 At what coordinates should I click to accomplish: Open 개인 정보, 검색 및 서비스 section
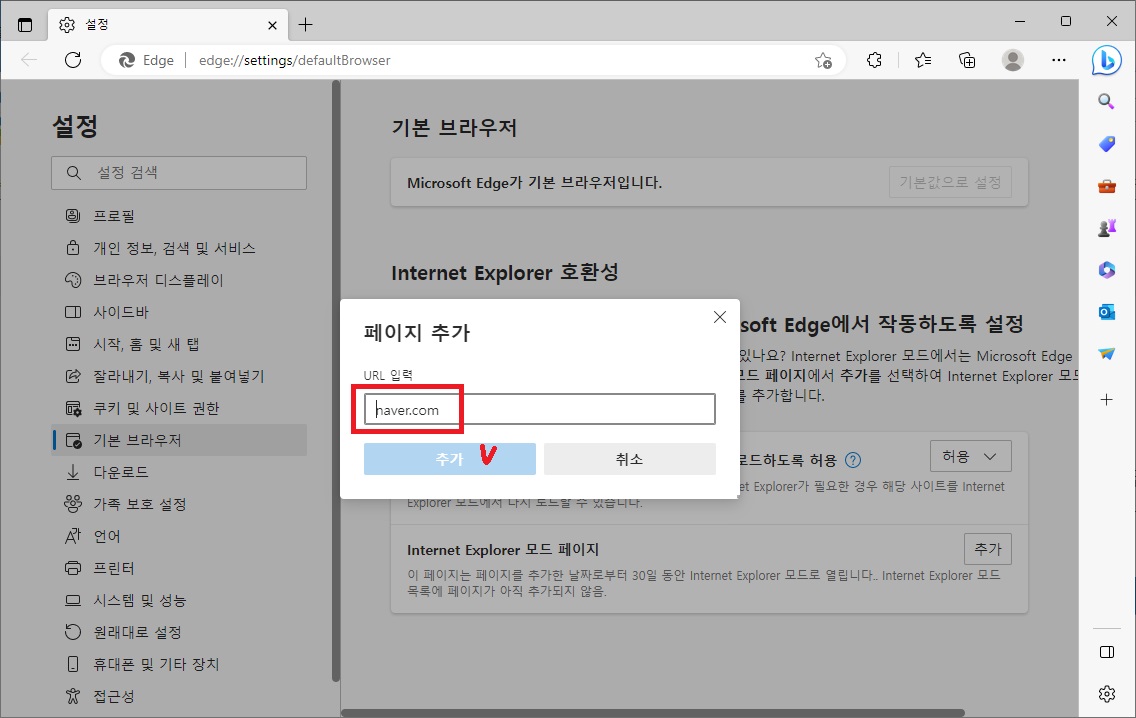pos(179,248)
